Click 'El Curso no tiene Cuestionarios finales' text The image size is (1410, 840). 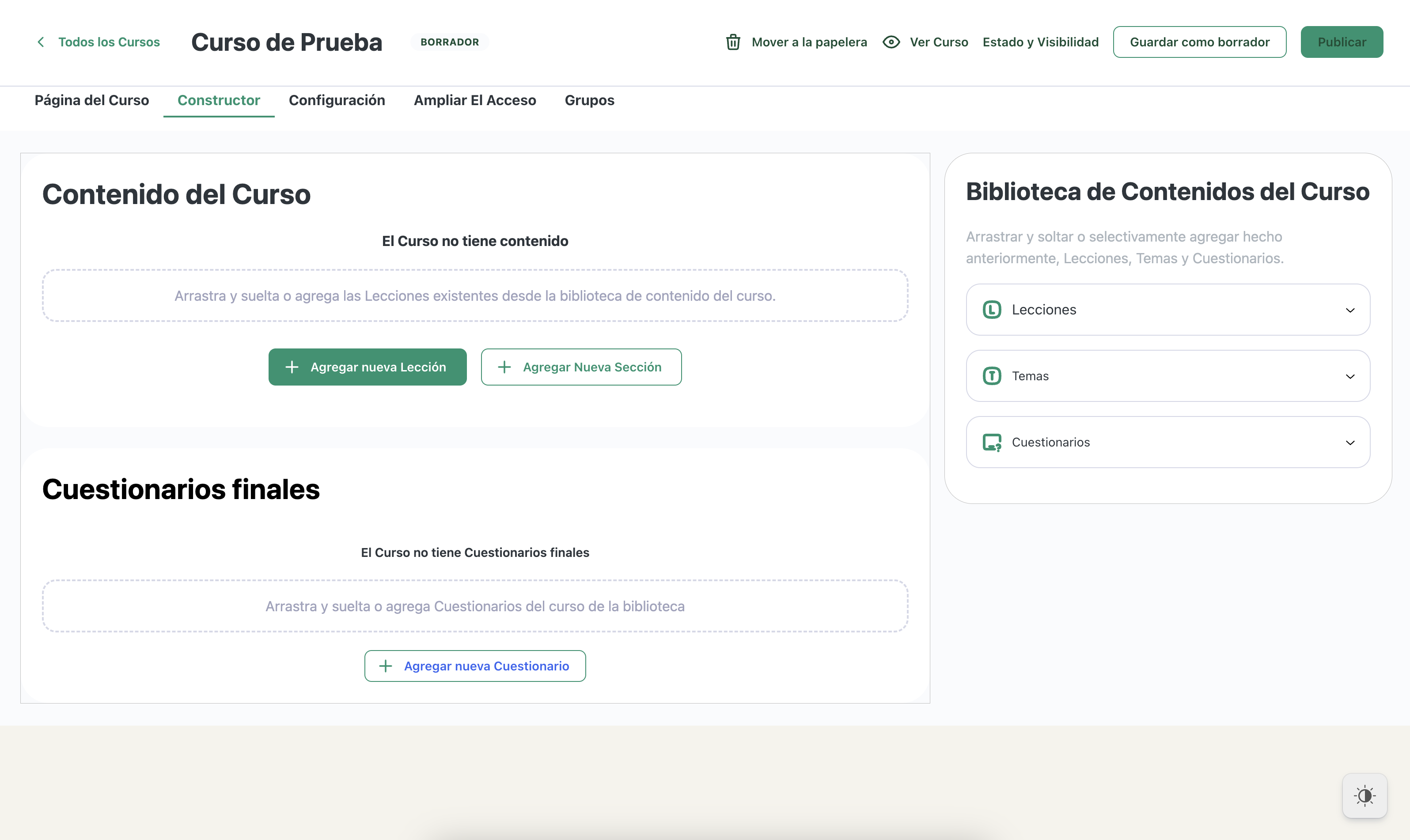[x=475, y=552]
